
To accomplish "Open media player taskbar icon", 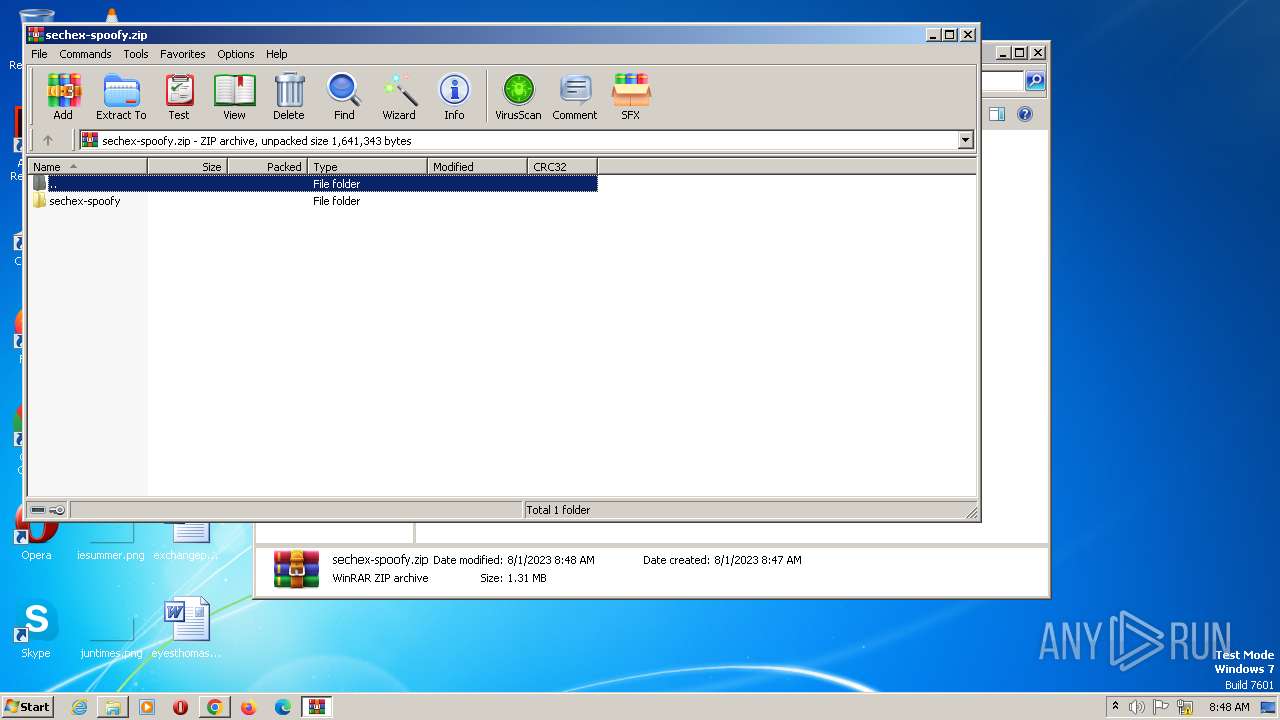I will pyautogui.click(x=147, y=707).
